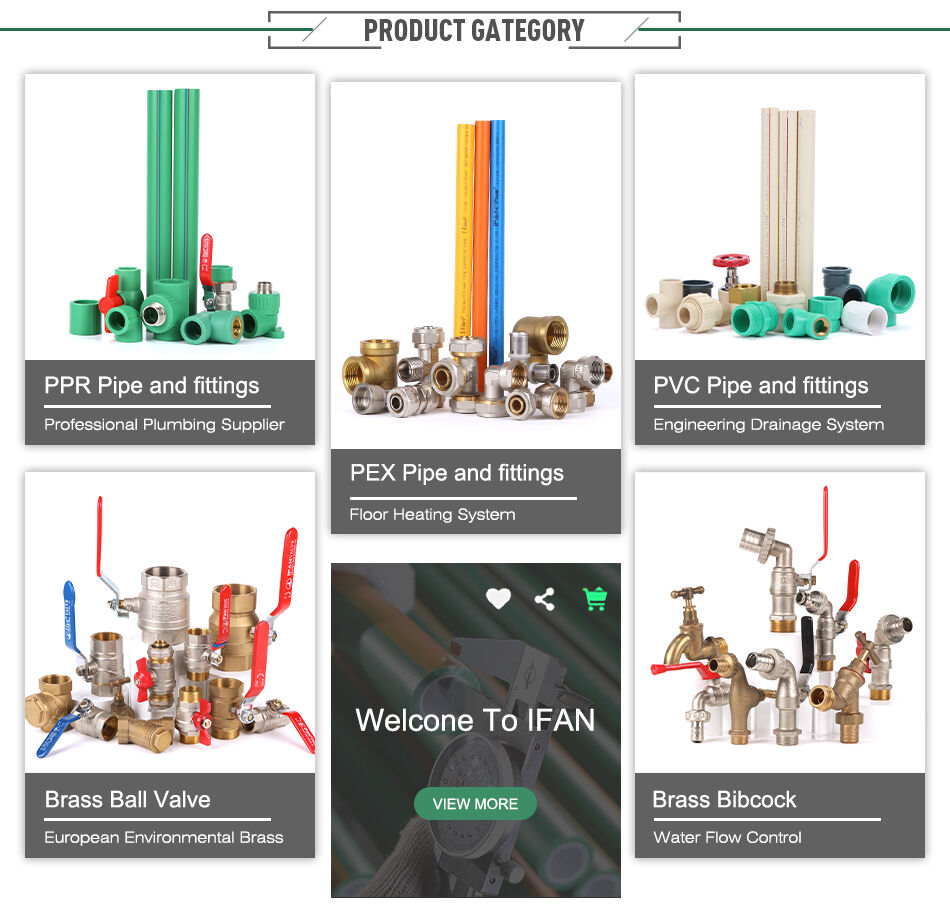Click the Welcome To IFAN text

pos(476,721)
